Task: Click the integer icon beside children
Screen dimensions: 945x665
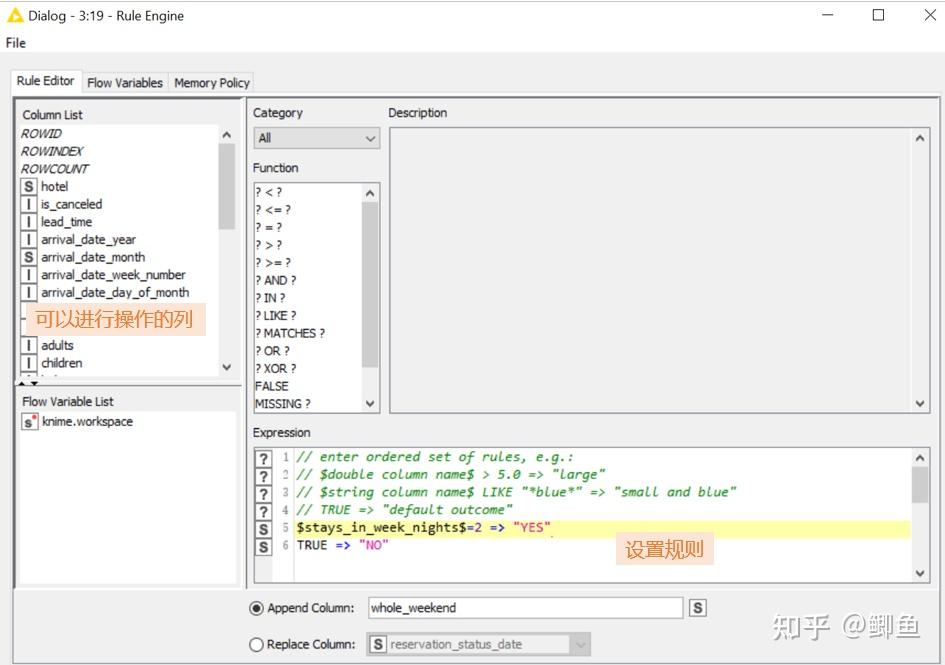Action: pyautogui.click(x=28, y=363)
